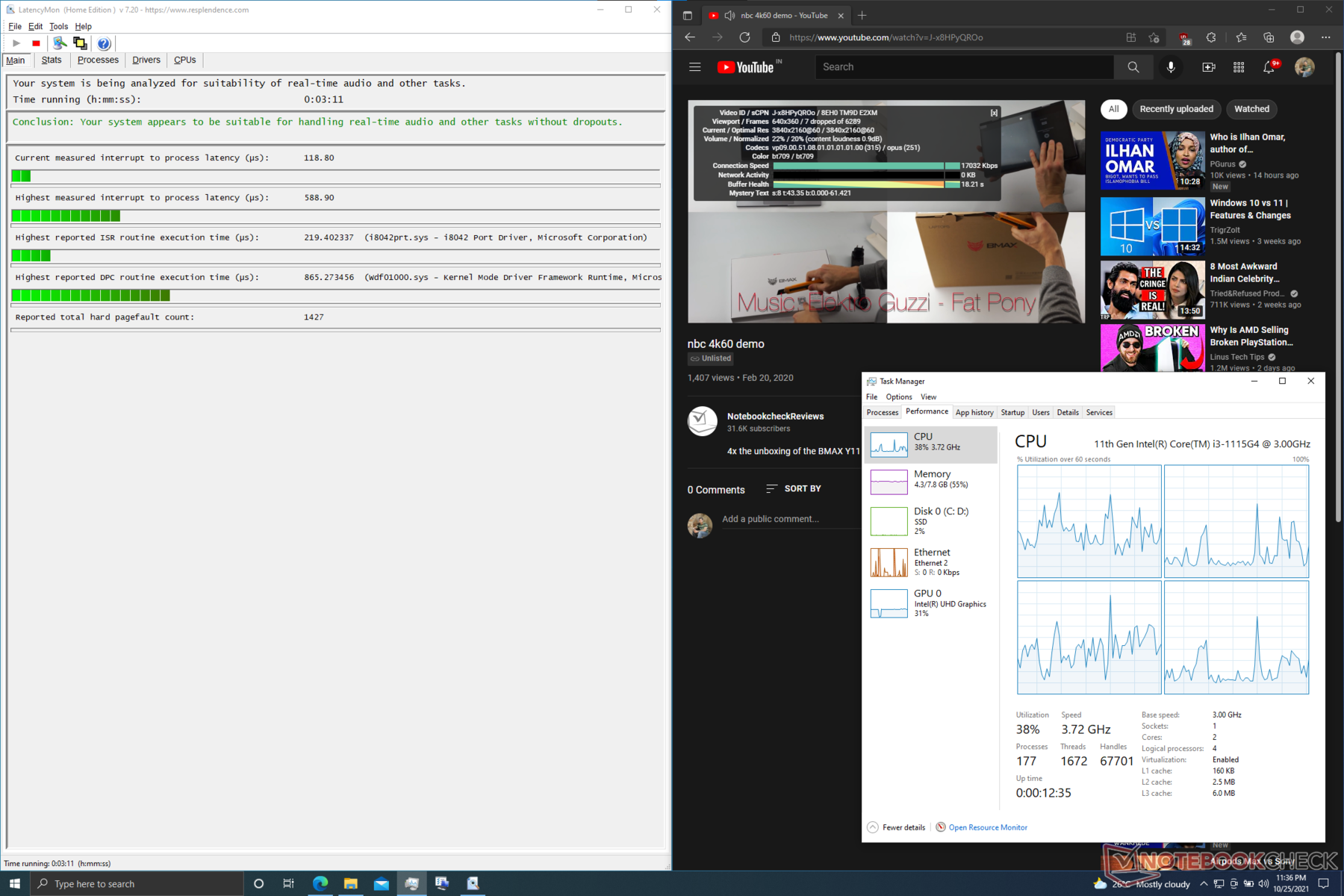1344x896 pixels.
Task: Open Task Manager Options menu
Action: pos(899,397)
